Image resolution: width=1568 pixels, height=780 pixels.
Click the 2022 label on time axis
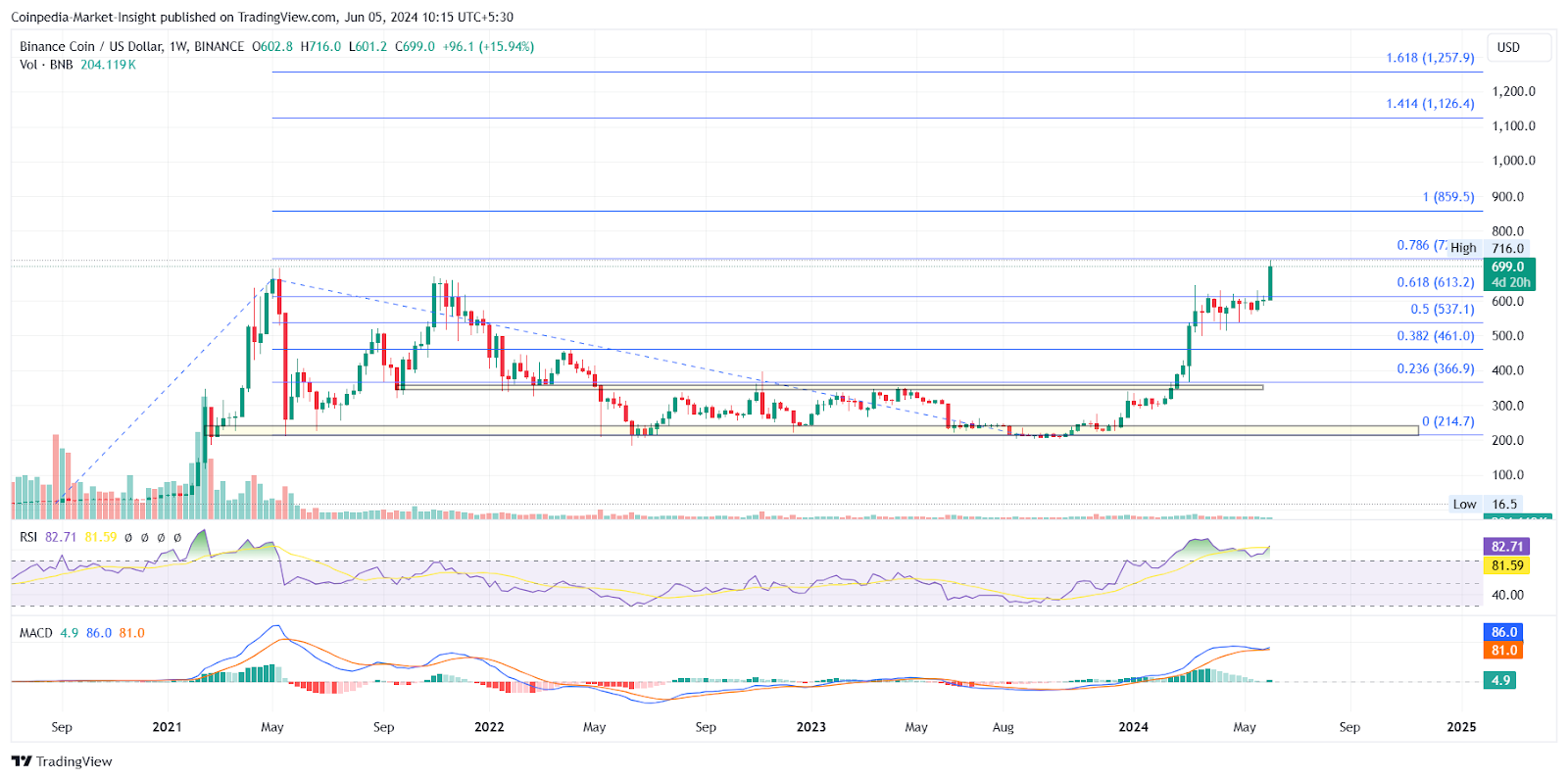pos(489,727)
